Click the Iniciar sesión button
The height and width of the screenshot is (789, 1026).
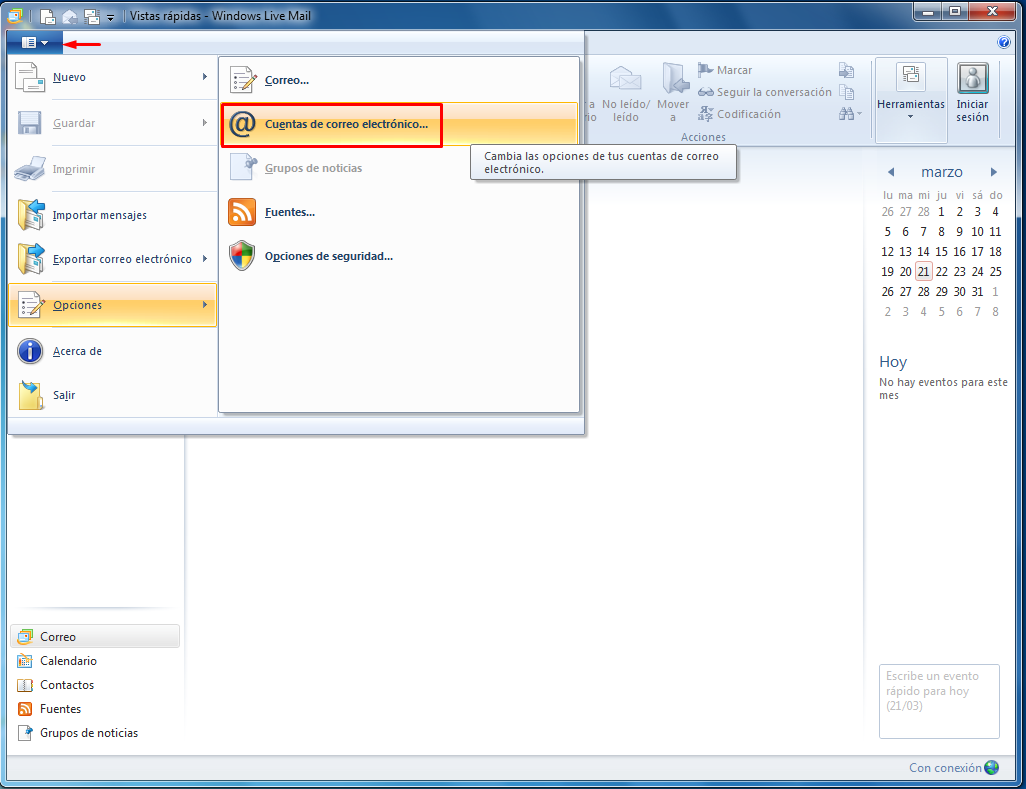coord(972,94)
